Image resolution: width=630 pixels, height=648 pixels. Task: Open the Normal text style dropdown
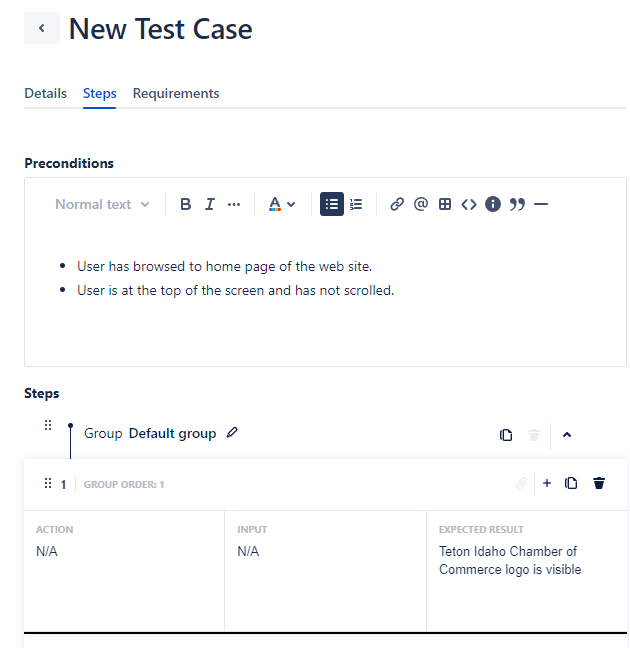tap(102, 204)
